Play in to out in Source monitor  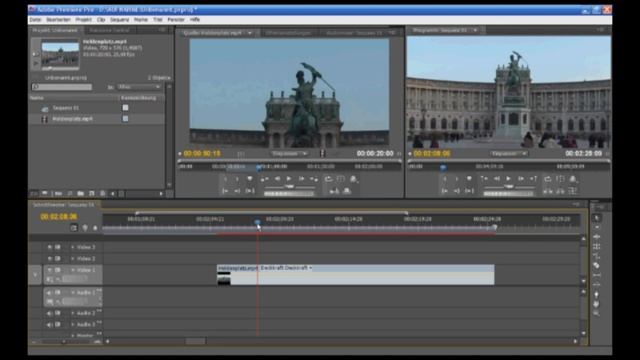(250, 191)
